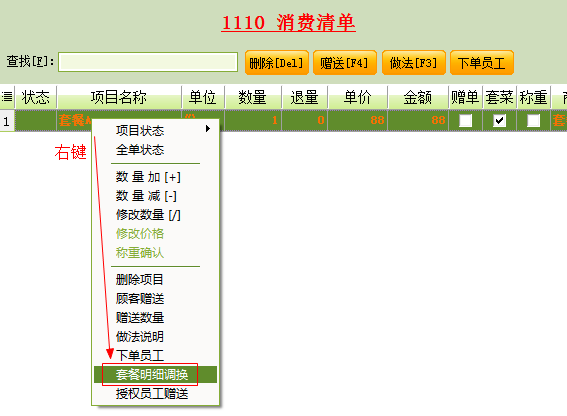567x416 pixels.
Task: Click the orange 下单员工 button
Action: [x=482, y=63]
